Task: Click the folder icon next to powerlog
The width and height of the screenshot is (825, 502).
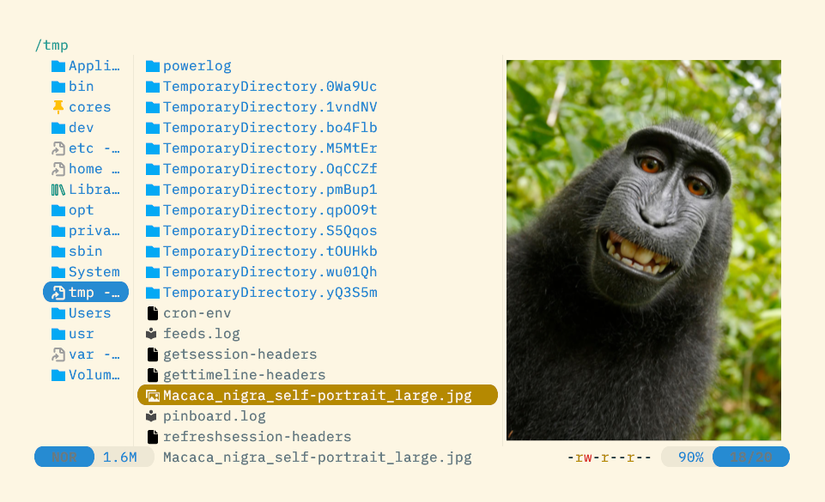Action: click(153, 66)
